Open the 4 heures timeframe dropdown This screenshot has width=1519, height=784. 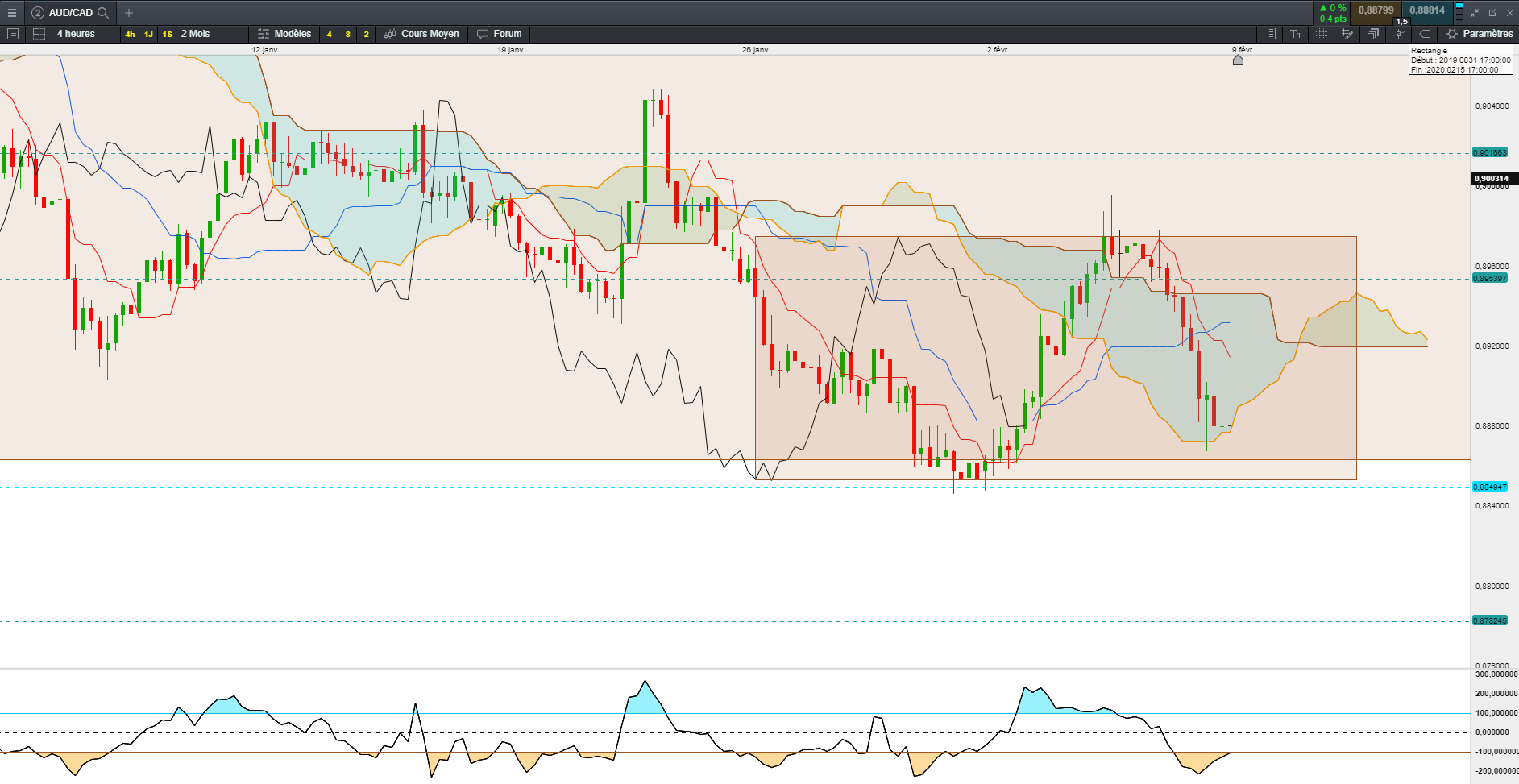click(85, 34)
